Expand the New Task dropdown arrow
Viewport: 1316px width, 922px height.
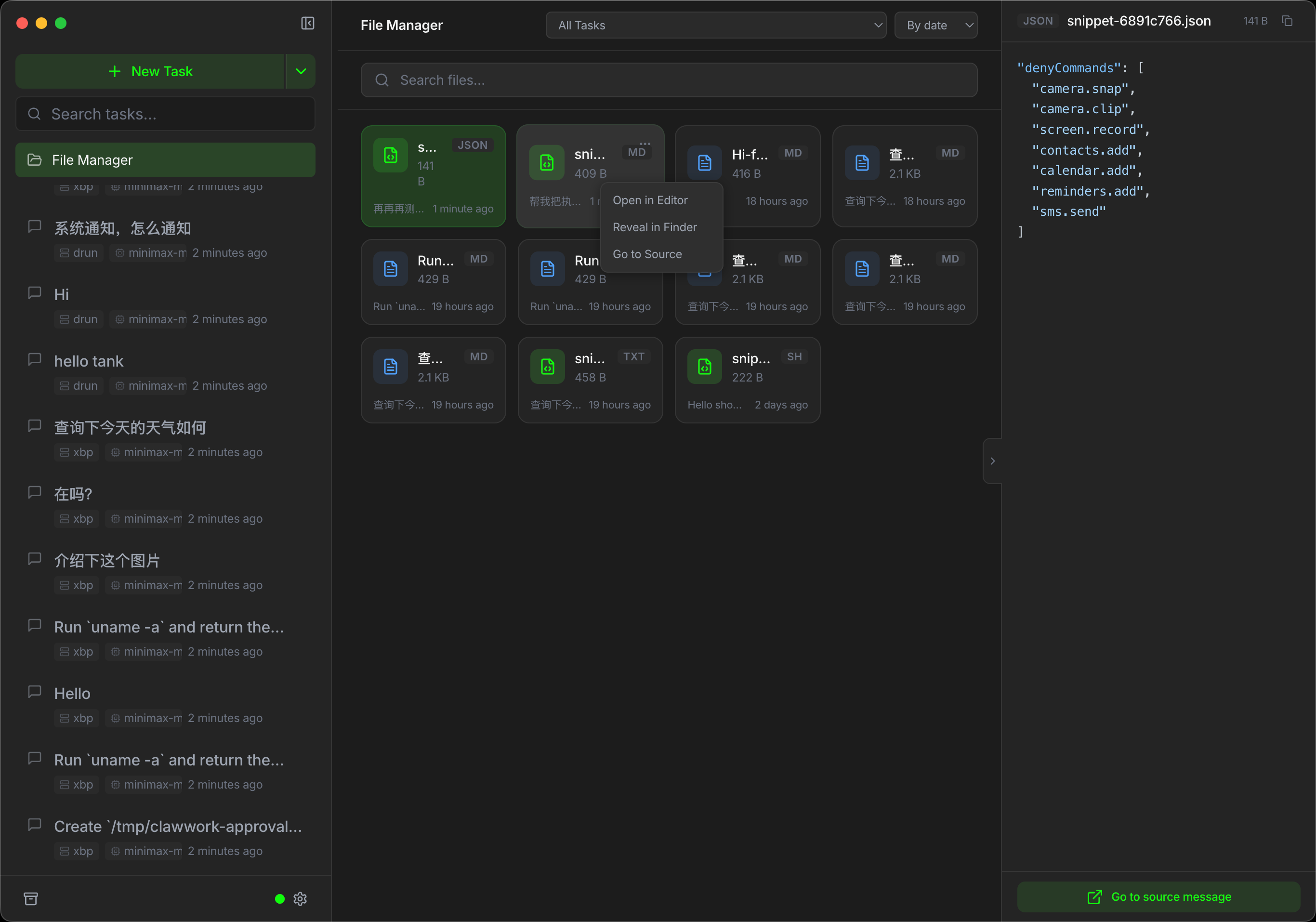(x=301, y=71)
